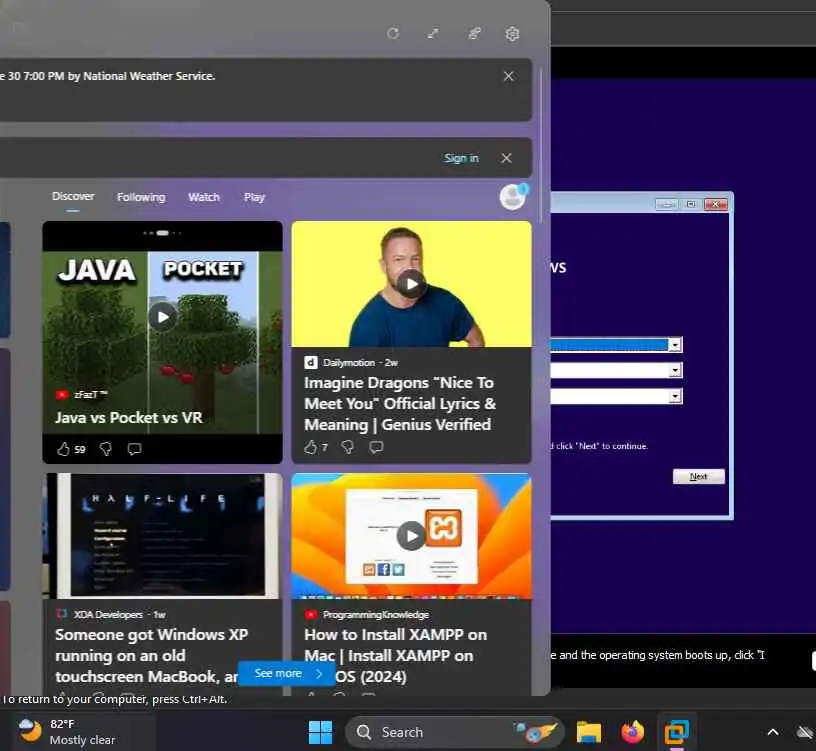
Task: Minimize the installer dialog window
Action: [666, 204]
